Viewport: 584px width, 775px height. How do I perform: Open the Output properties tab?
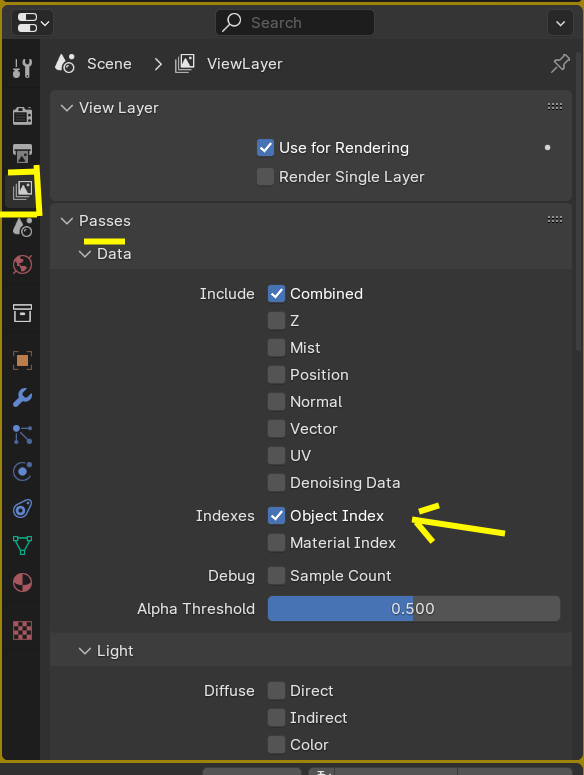click(x=22, y=153)
